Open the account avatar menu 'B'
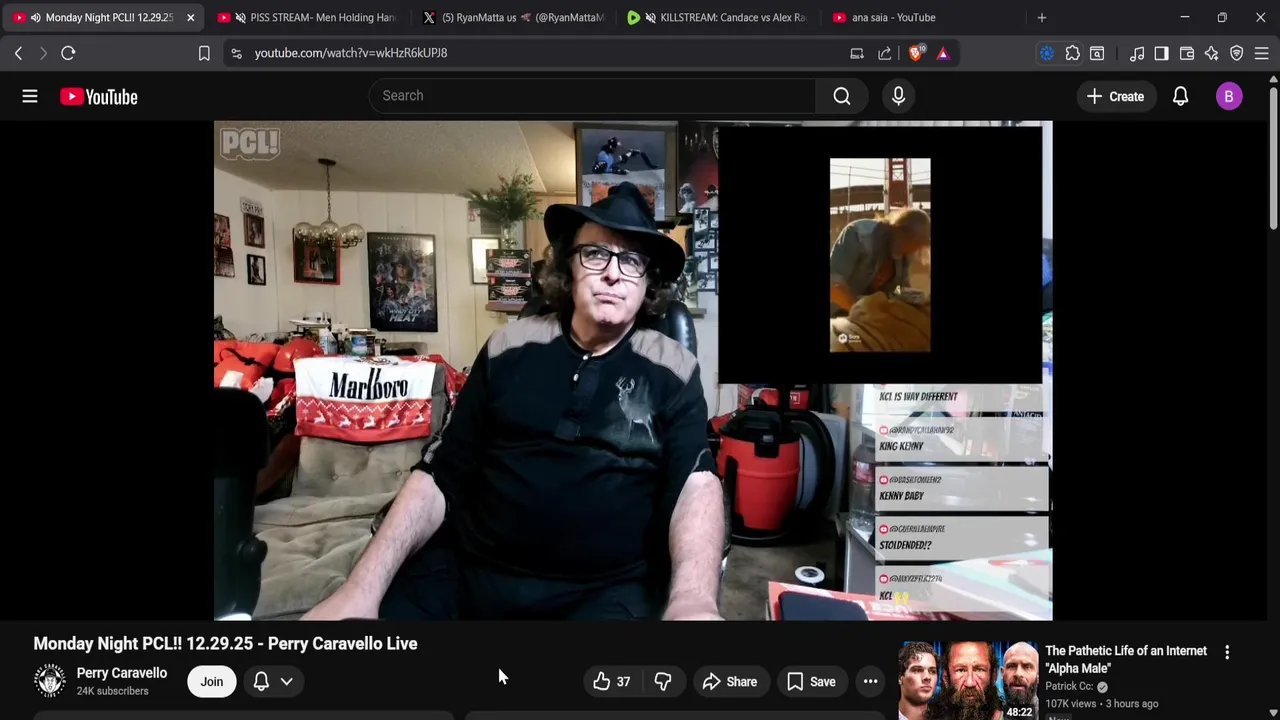 [x=1229, y=96]
